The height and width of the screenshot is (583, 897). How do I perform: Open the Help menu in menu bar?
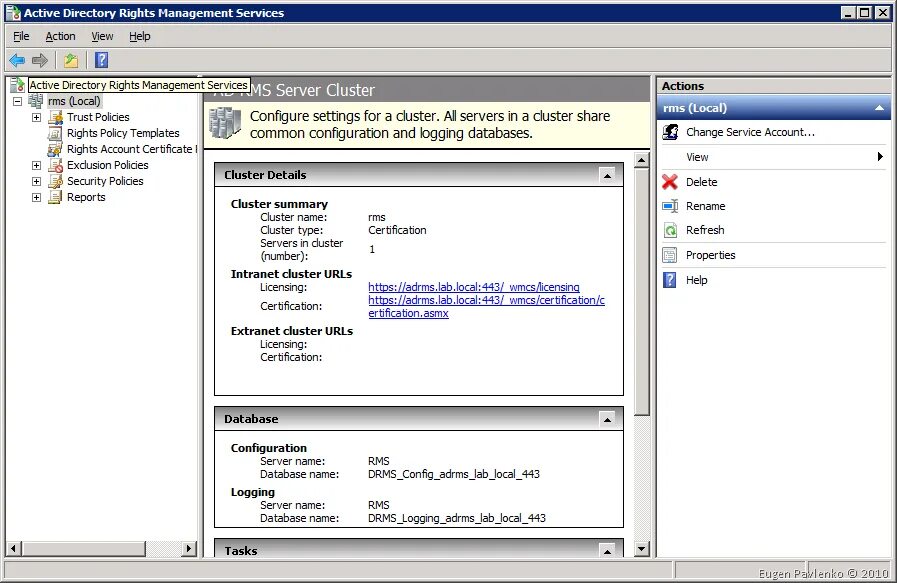(x=140, y=36)
